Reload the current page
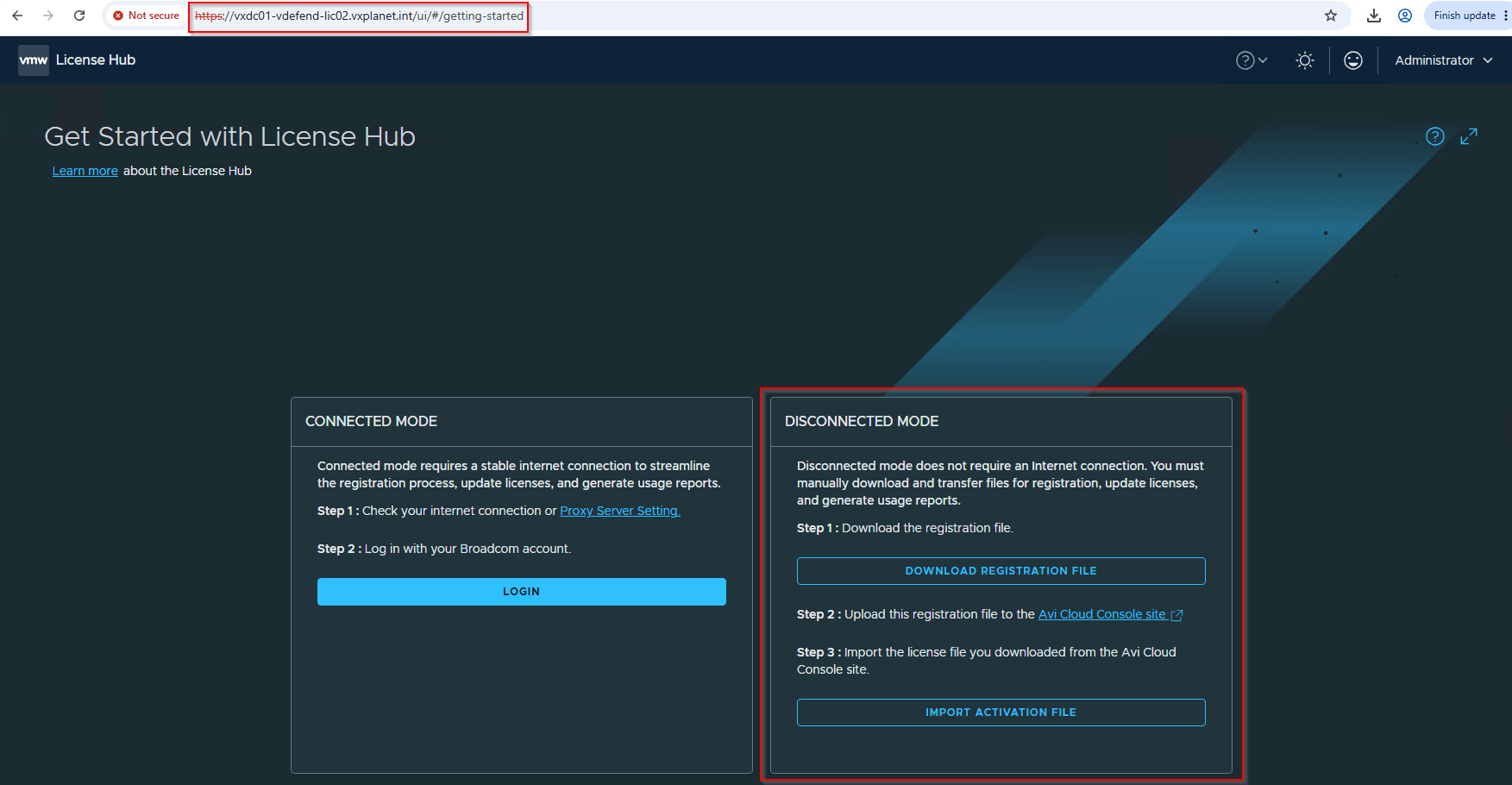The height and width of the screenshot is (785, 1512). 79,16
